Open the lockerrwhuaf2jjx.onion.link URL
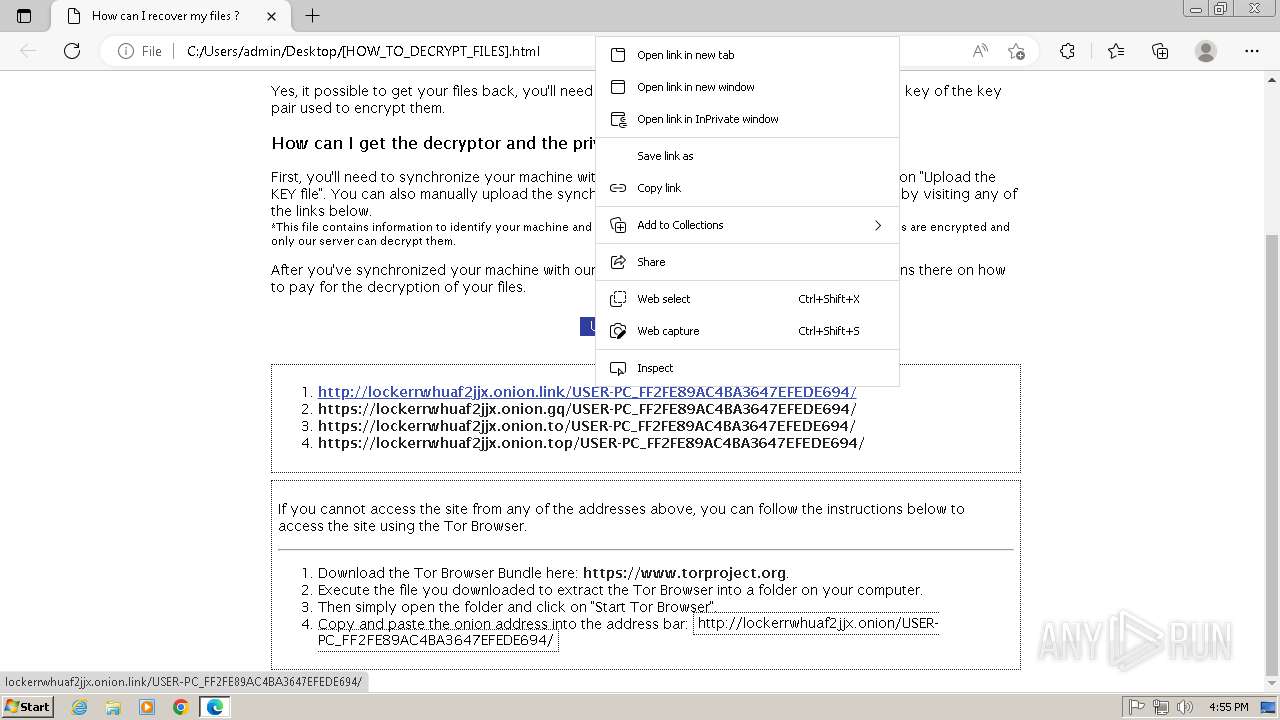Image resolution: width=1280 pixels, height=720 pixels. 587,392
